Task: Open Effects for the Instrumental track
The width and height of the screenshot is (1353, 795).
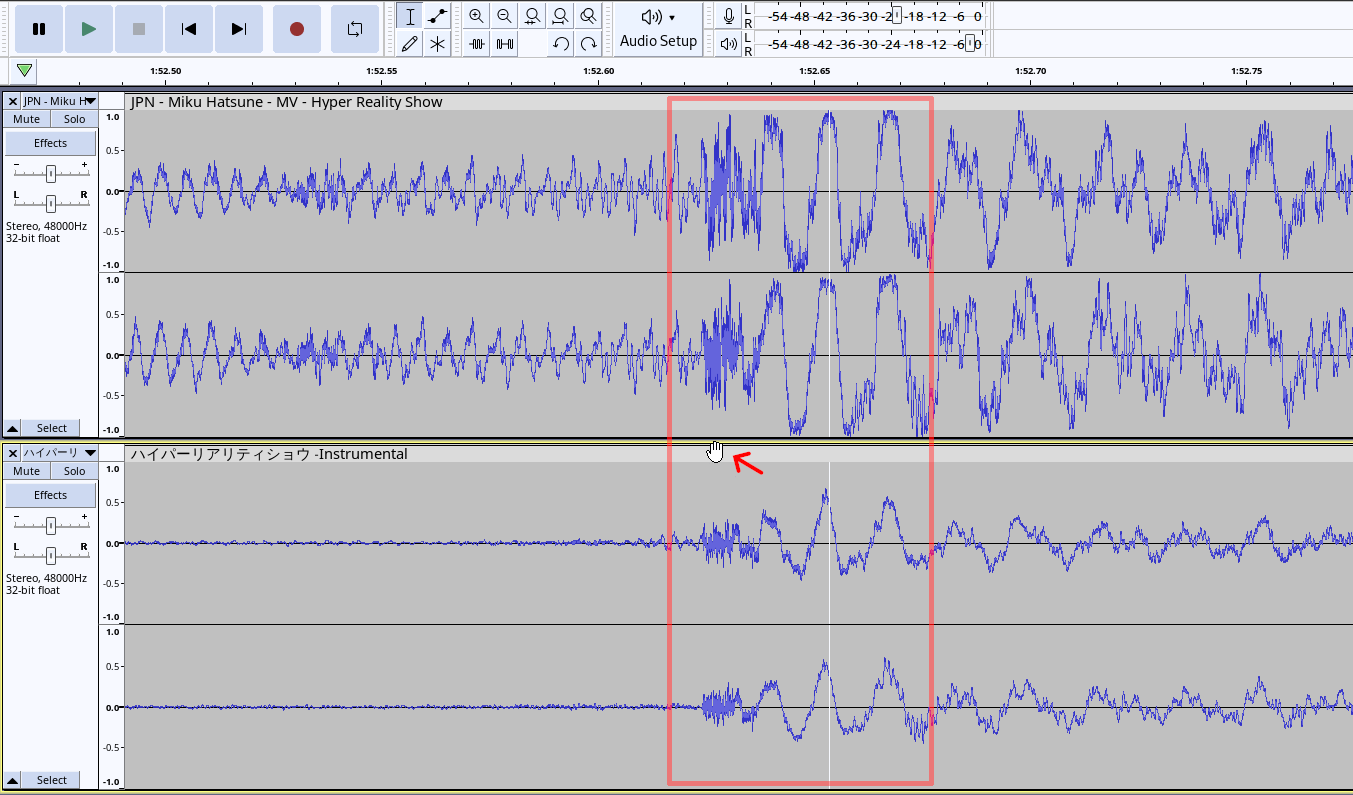Action: click(51, 495)
